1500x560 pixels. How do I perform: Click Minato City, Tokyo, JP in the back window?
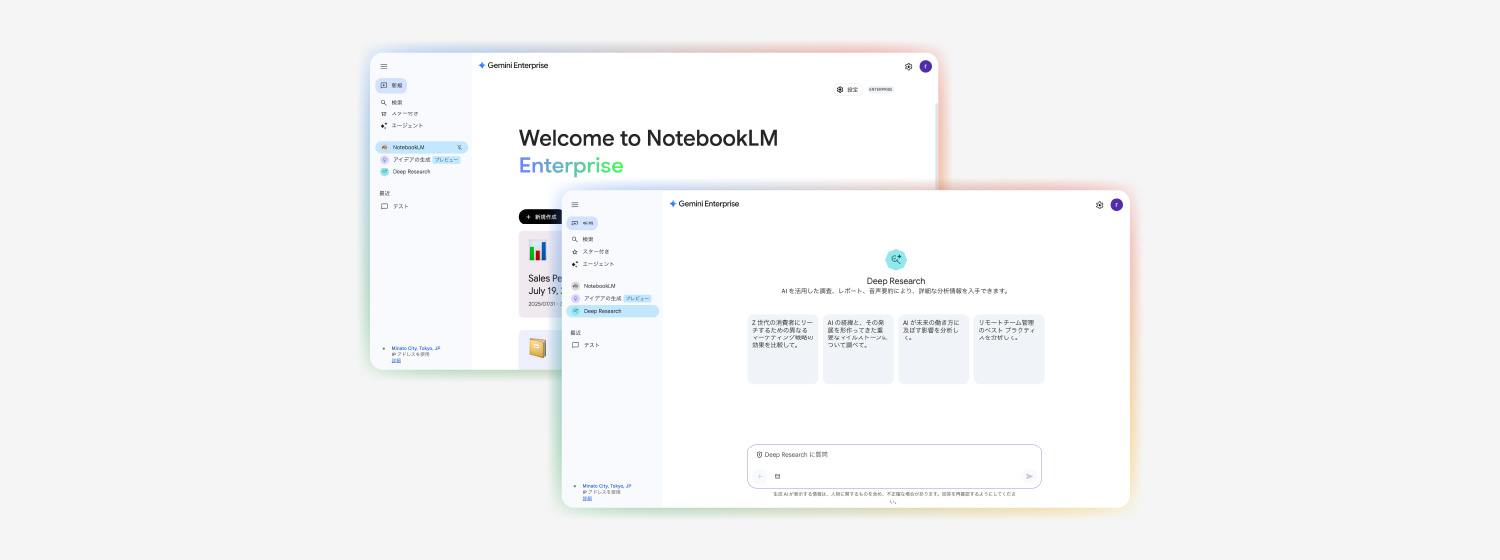[416, 348]
